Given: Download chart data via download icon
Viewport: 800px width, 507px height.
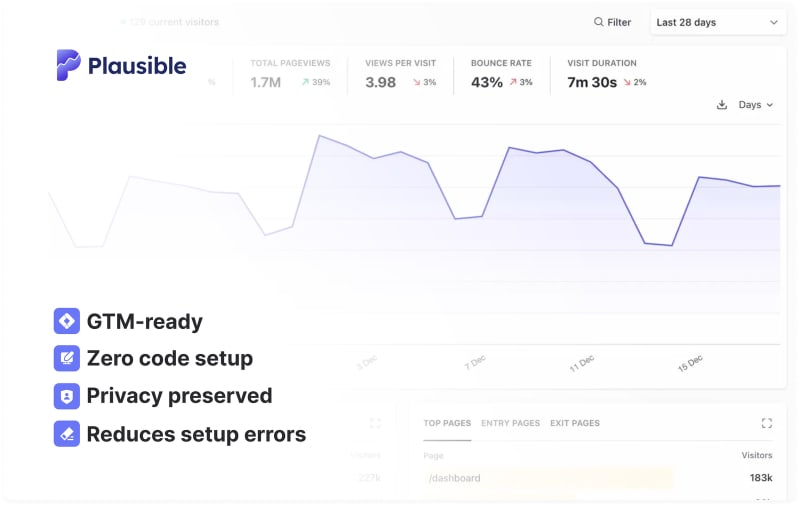Looking at the screenshot, I should 722,105.
